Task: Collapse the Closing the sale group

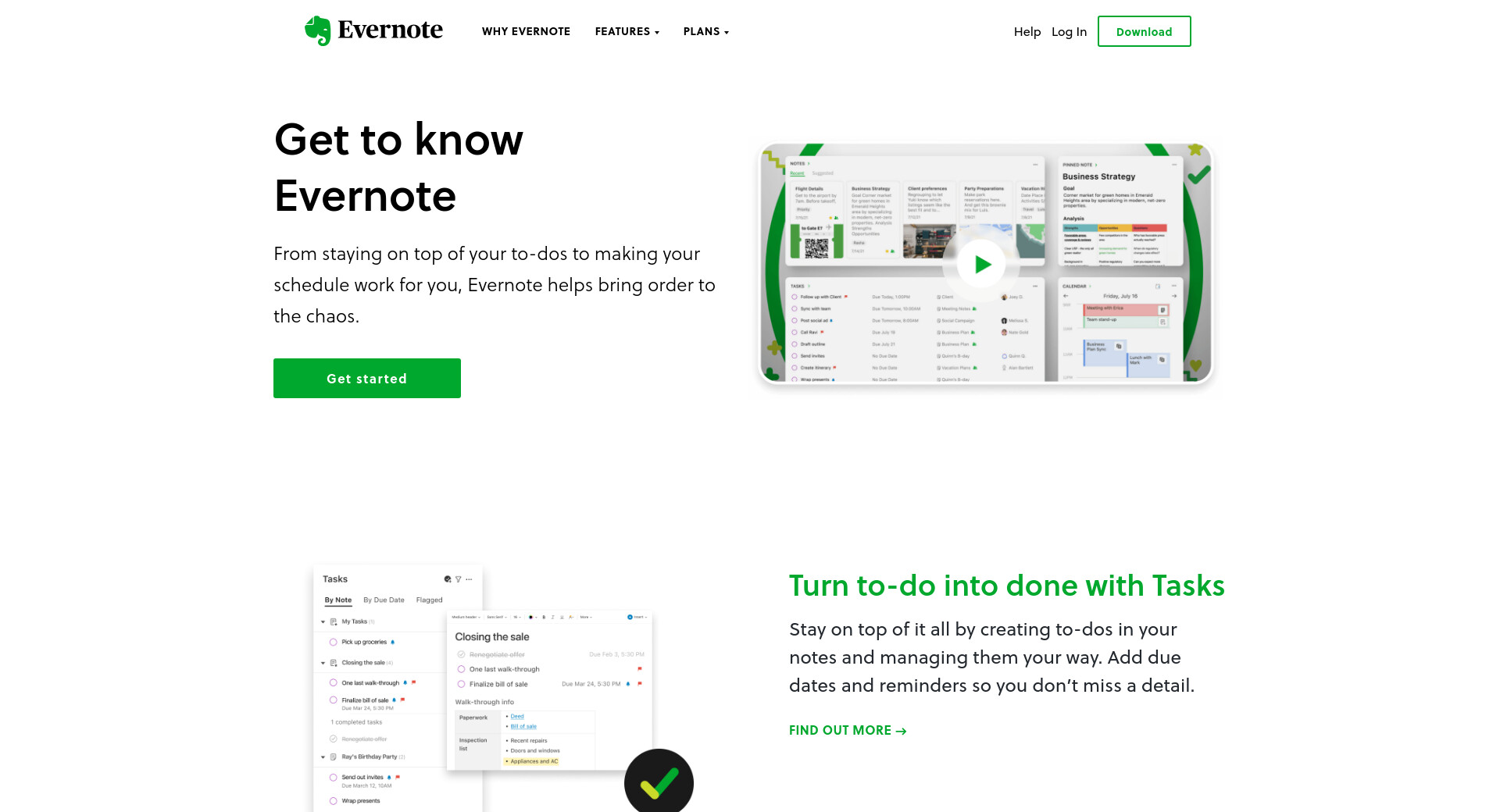Action: (x=323, y=663)
